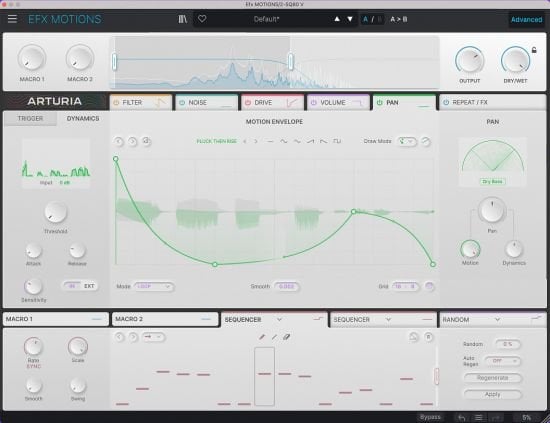
Task: Open the hamburger main menu
Action: pyautogui.click(x=12, y=19)
